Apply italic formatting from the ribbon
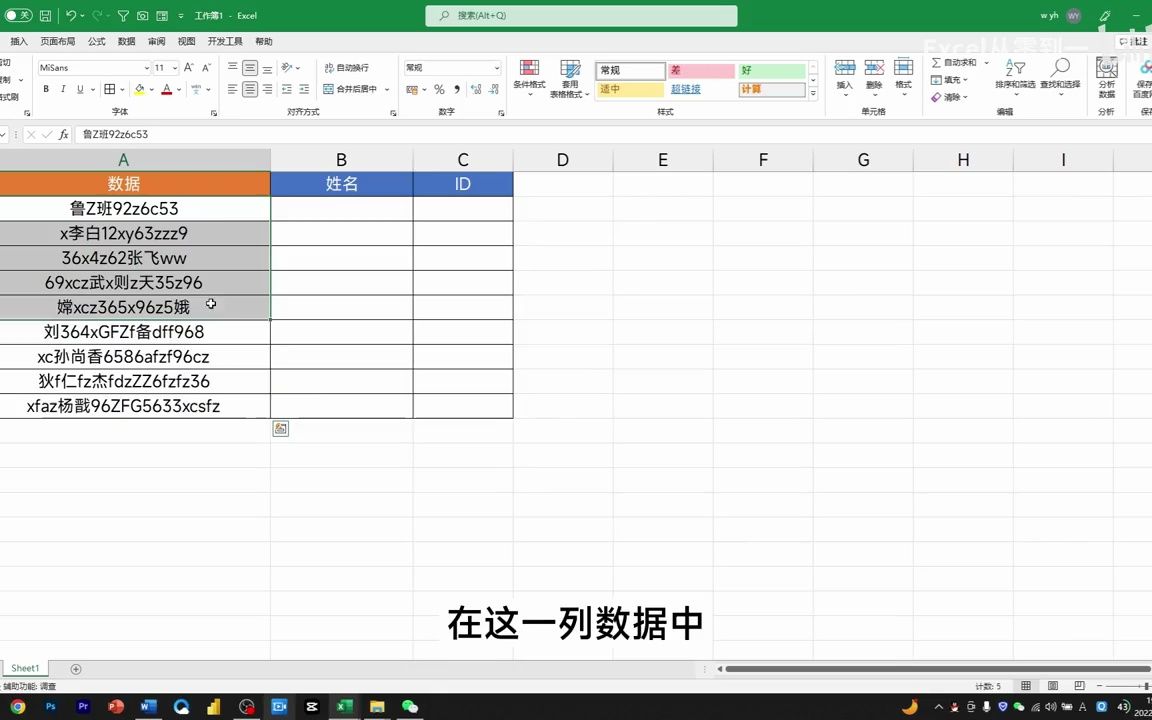Image resolution: width=1152 pixels, height=720 pixels. pyautogui.click(x=62, y=89)
